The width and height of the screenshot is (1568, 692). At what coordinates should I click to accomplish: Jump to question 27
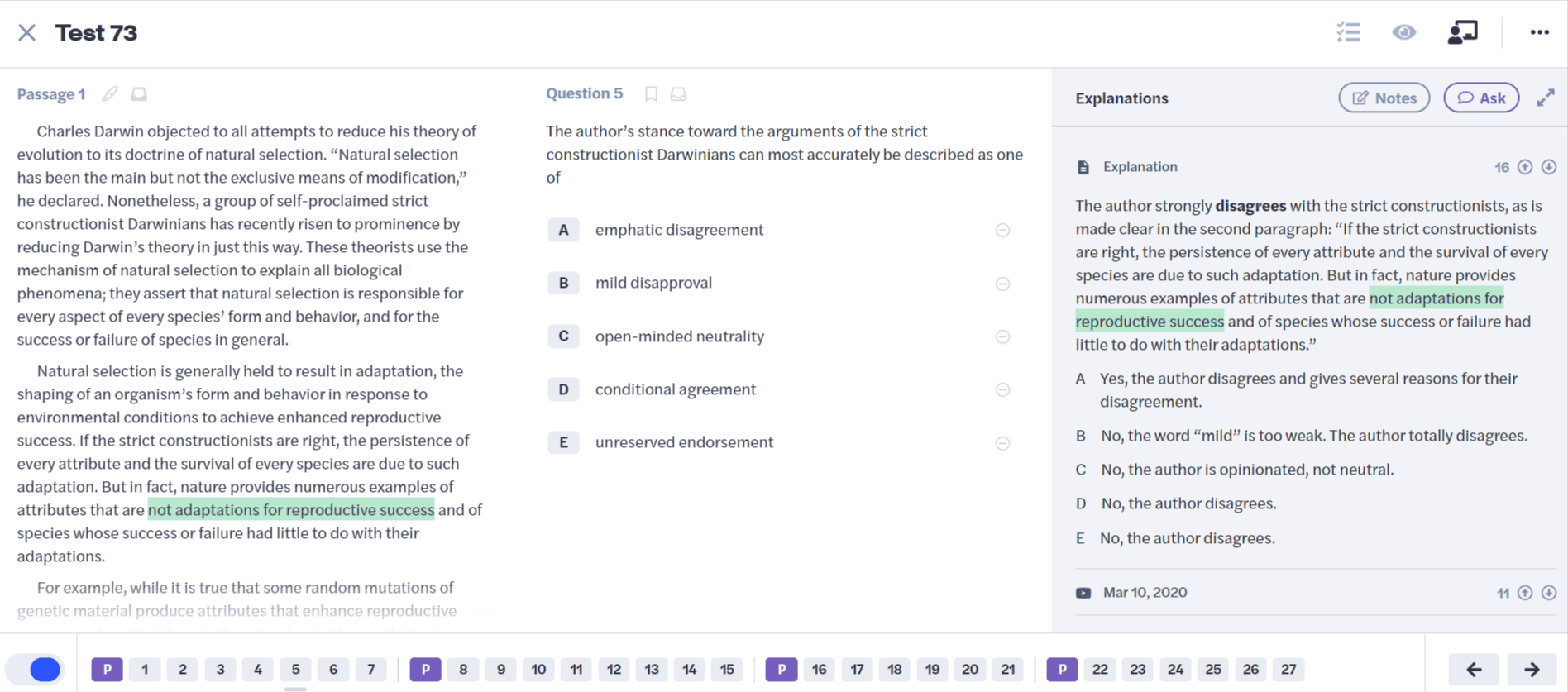pos(1288,669)
